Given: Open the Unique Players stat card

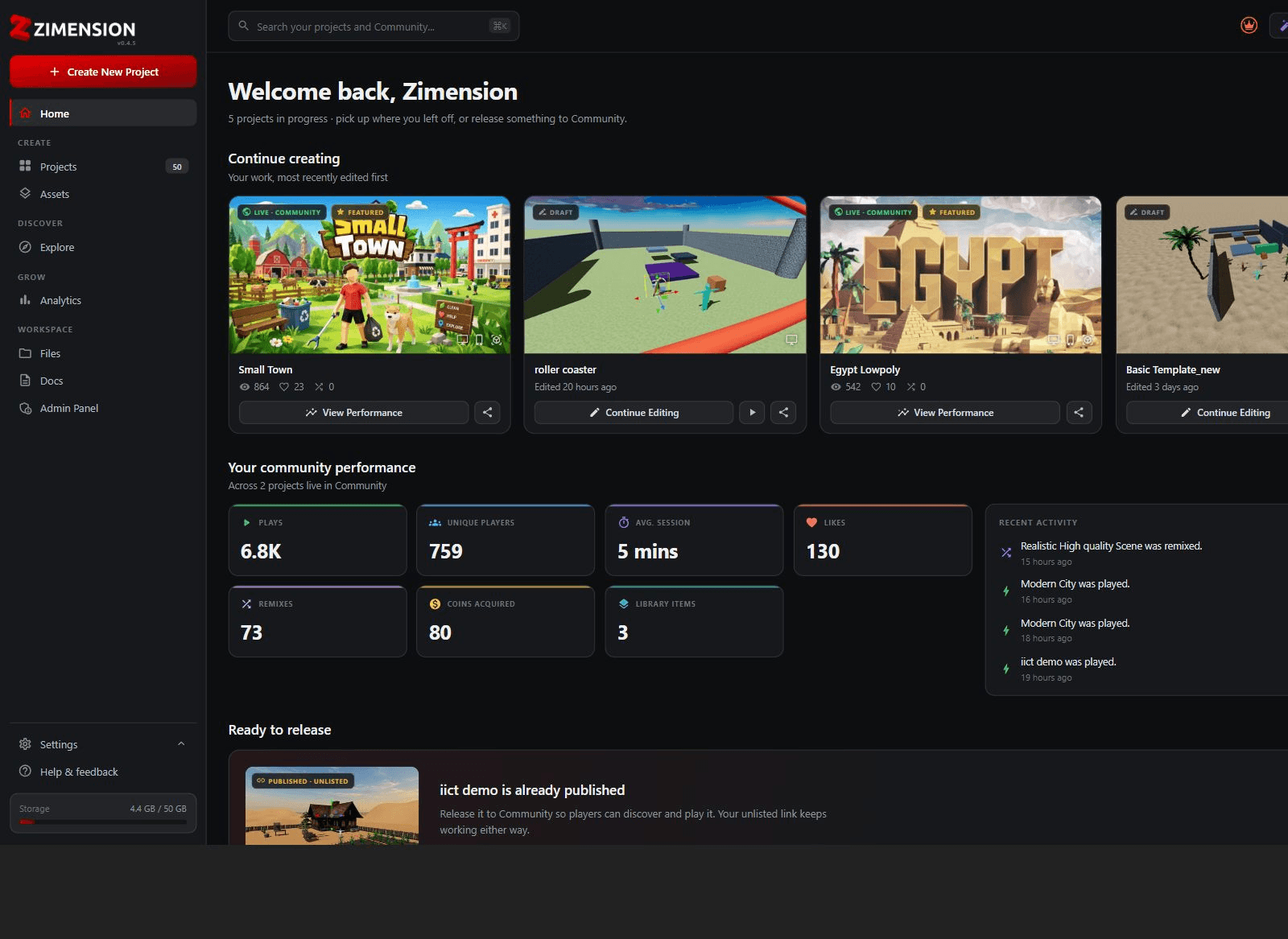Looking at the screenshot, I should click(506, 540).
